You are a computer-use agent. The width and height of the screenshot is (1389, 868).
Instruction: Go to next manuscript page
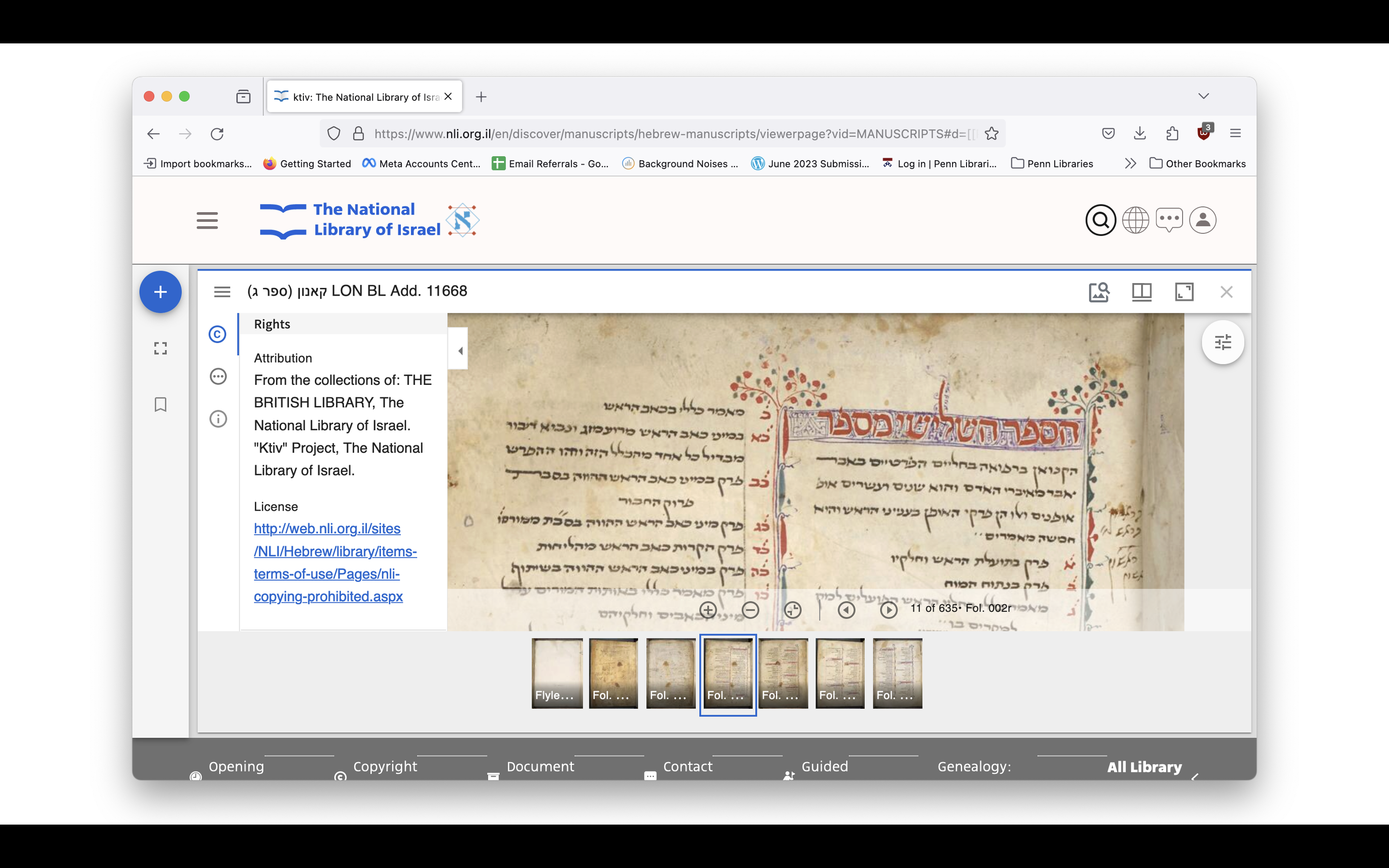[x=888, y=610]
